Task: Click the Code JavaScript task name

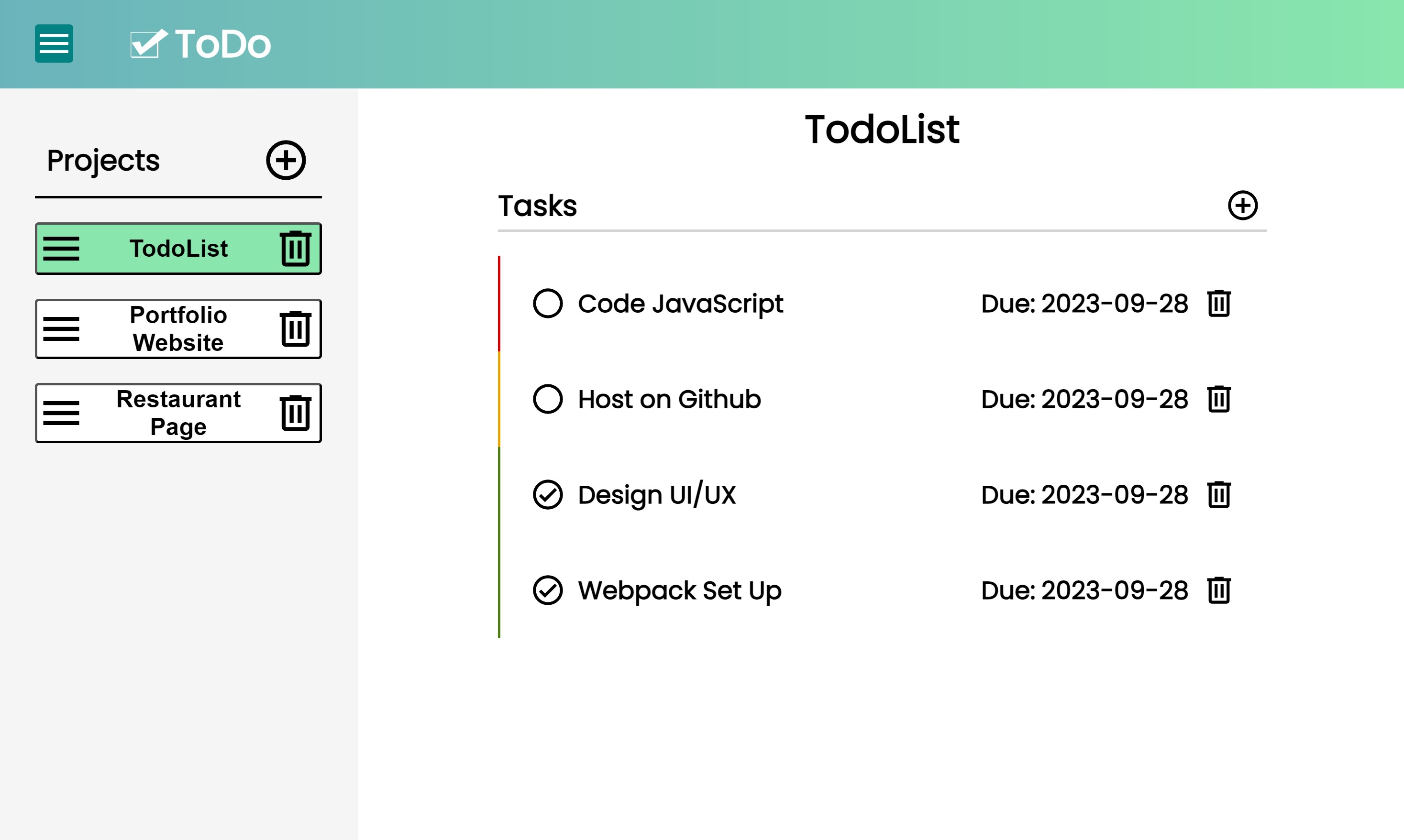Action: pos(680,304)
